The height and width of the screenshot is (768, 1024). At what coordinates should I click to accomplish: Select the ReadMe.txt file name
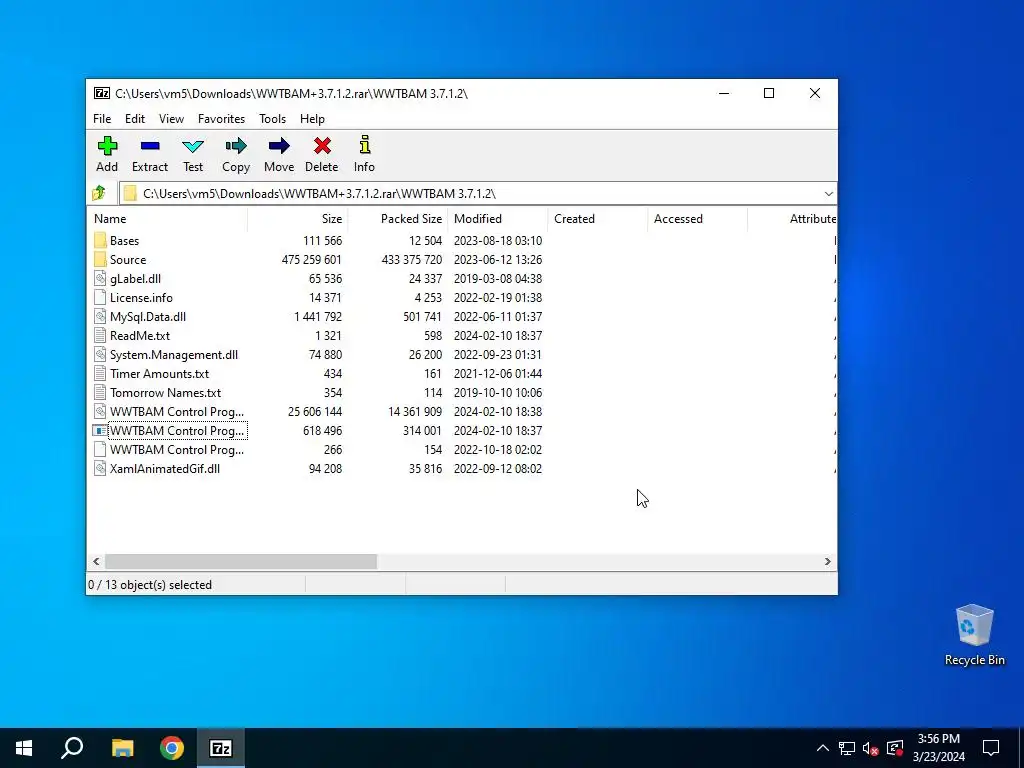pos(140,336)
